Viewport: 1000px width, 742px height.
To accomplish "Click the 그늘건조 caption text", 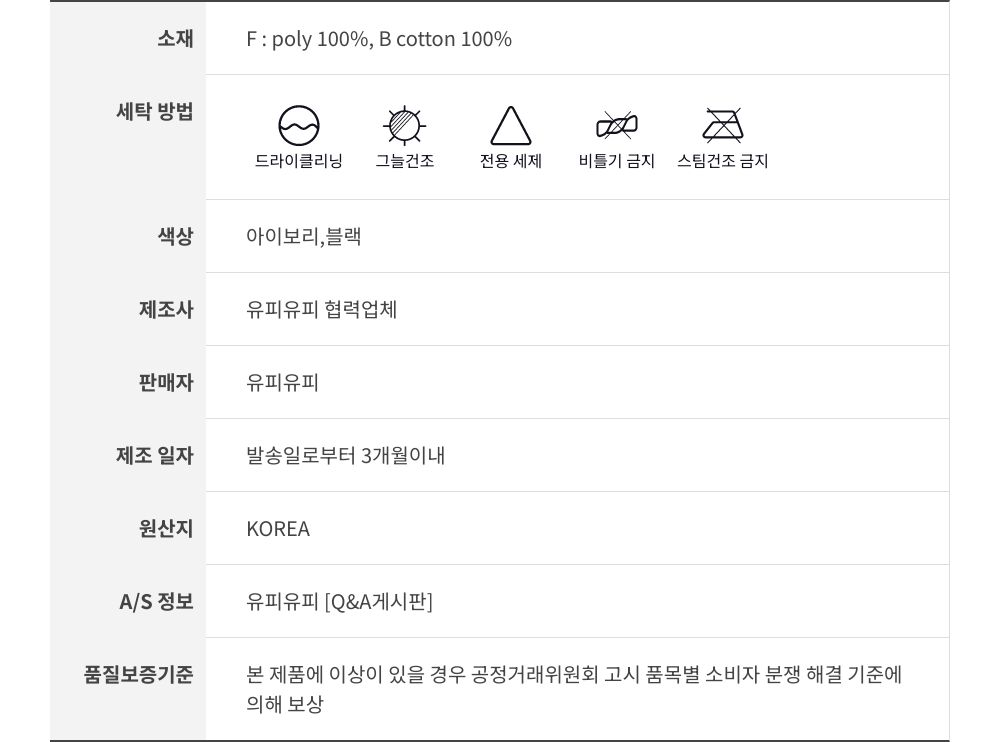I will point(405,161).
